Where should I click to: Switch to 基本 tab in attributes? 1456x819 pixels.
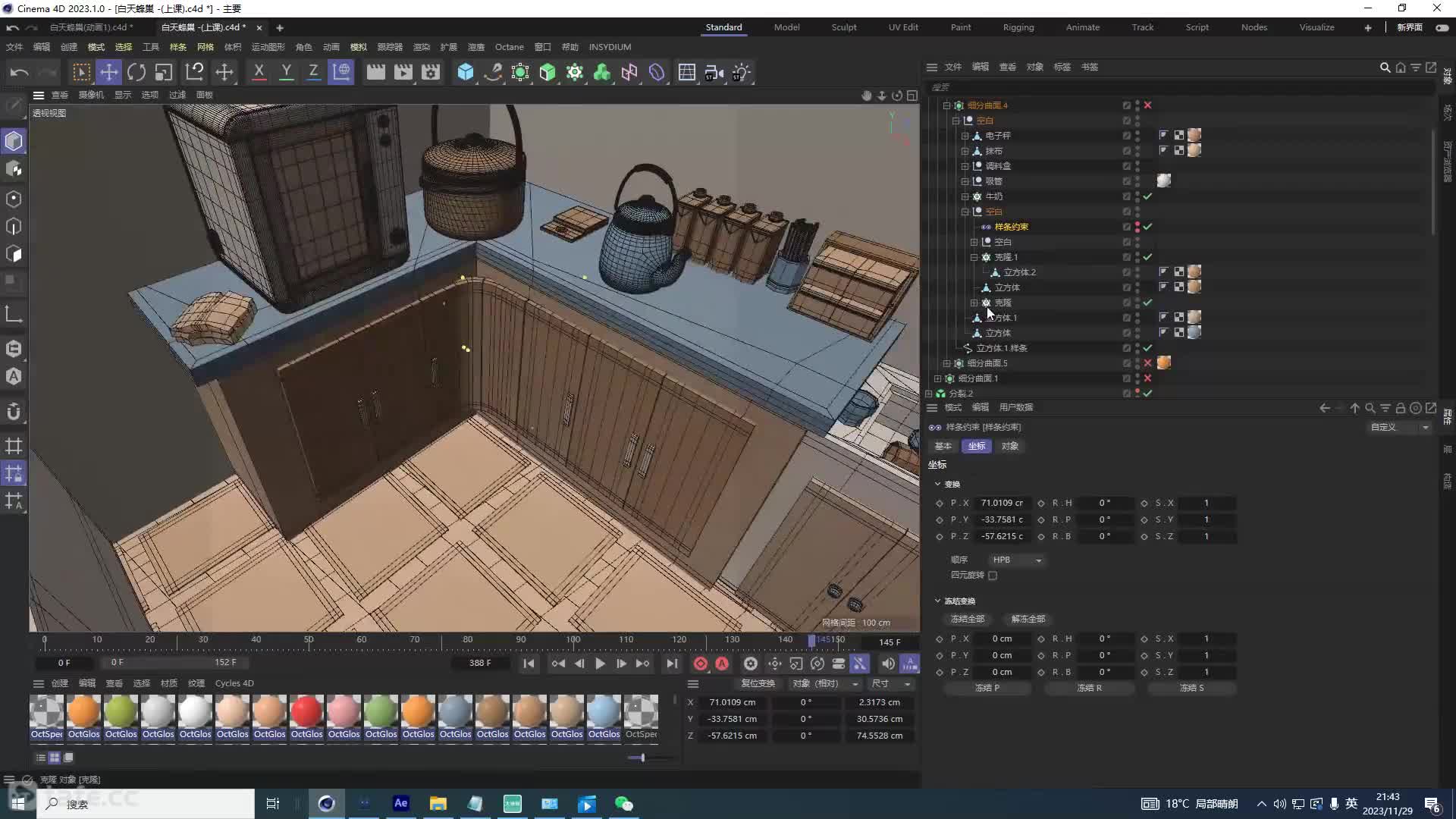[x=943, y=446]
